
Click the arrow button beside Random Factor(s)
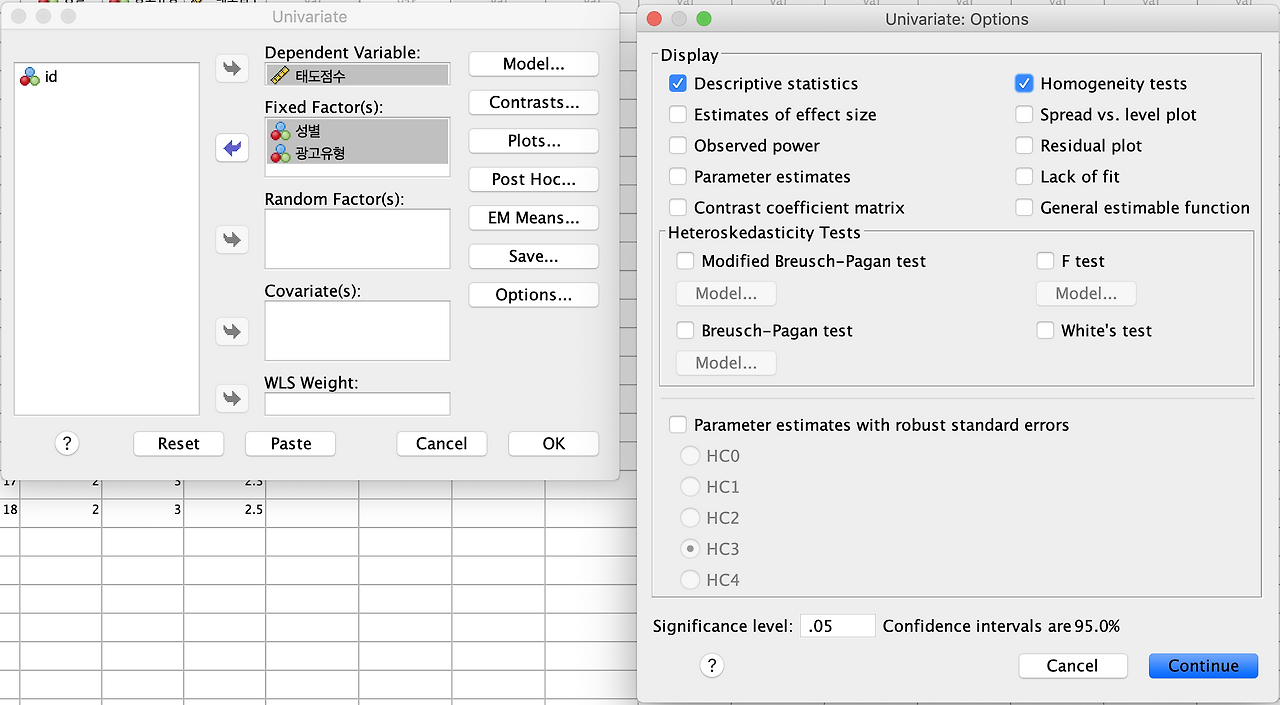click(x=232, y=239)
